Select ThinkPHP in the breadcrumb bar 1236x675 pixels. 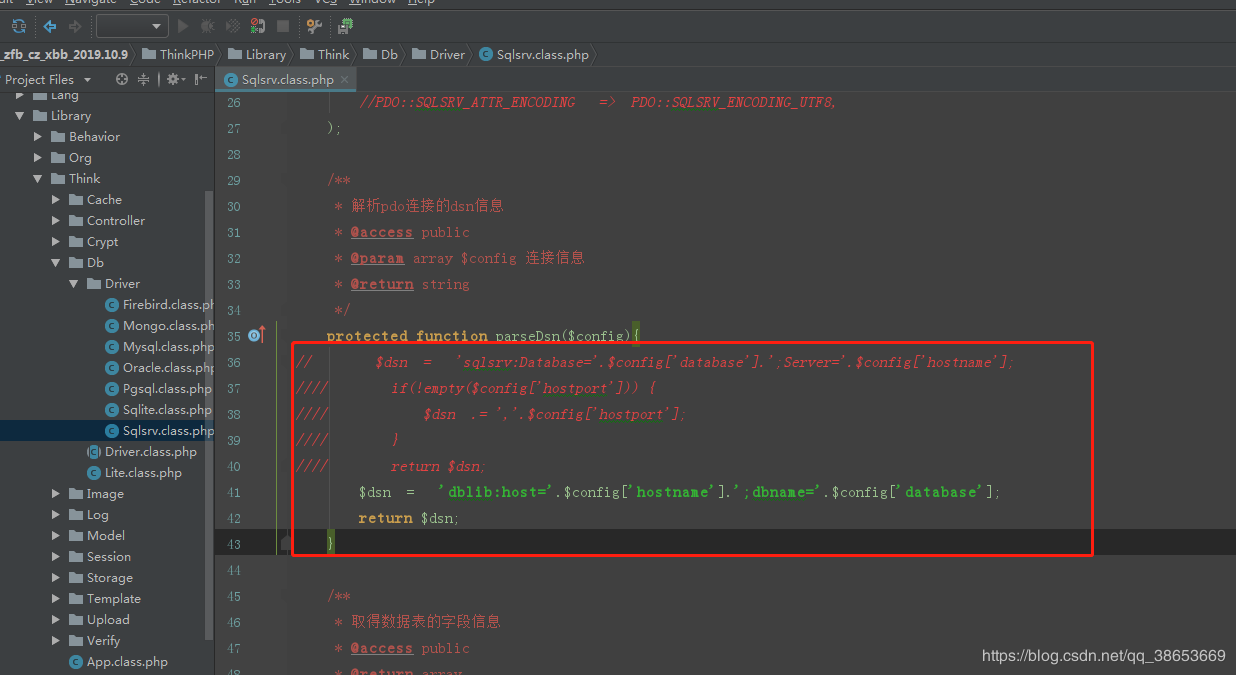point(178,54)
